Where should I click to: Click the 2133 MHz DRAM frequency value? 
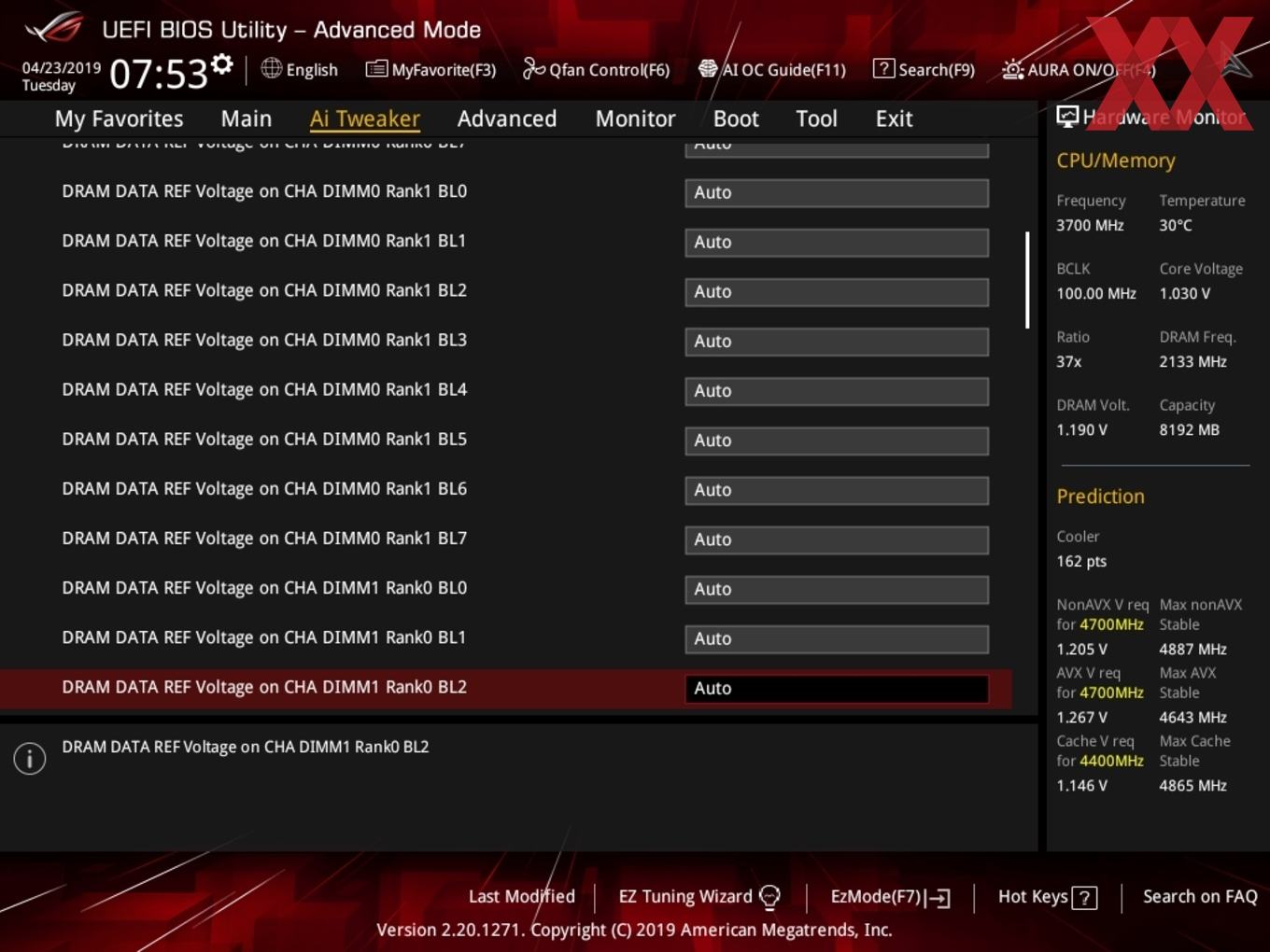[x=1192, y=361]
